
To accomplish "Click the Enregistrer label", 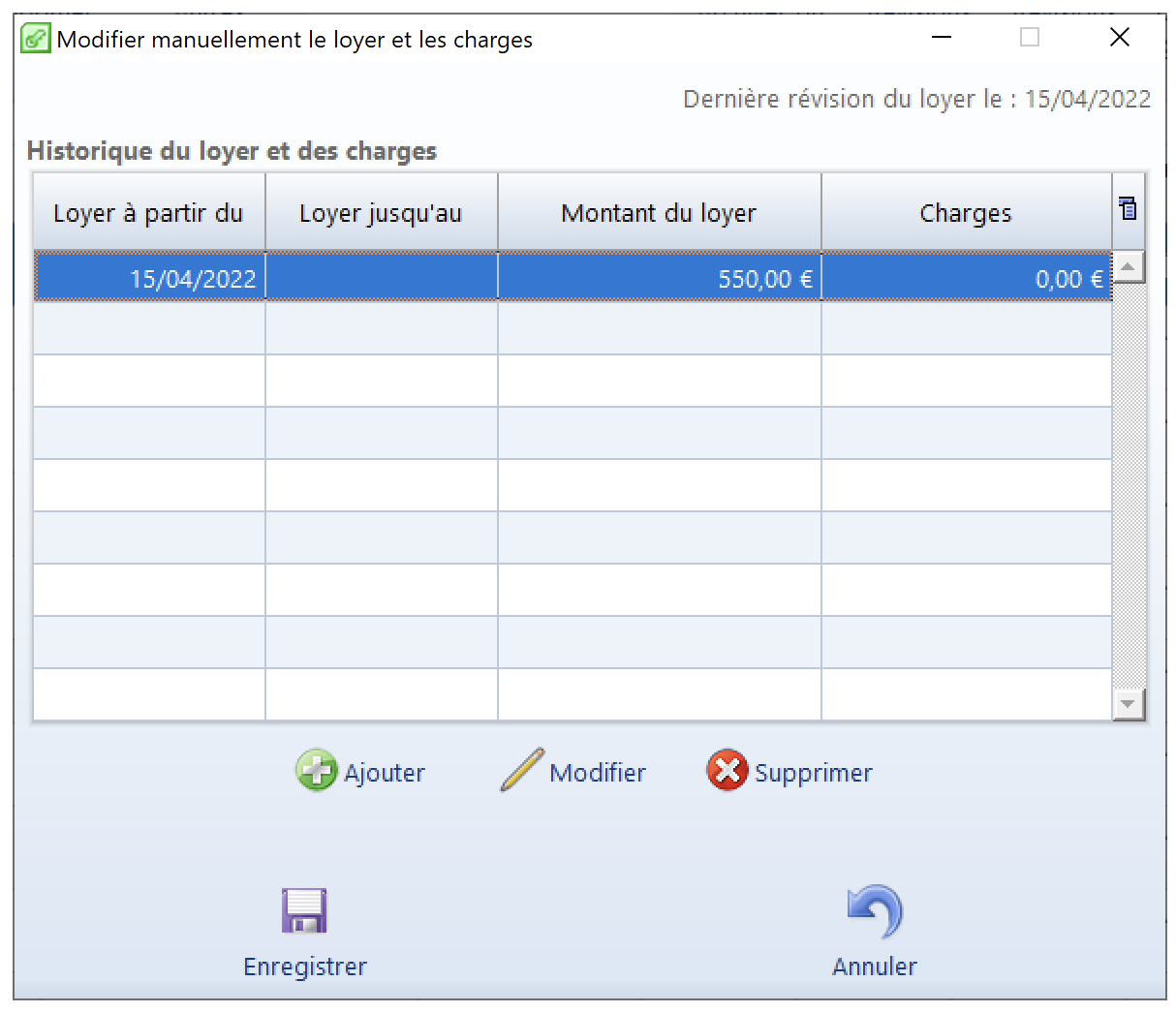I will click(305, 967).
